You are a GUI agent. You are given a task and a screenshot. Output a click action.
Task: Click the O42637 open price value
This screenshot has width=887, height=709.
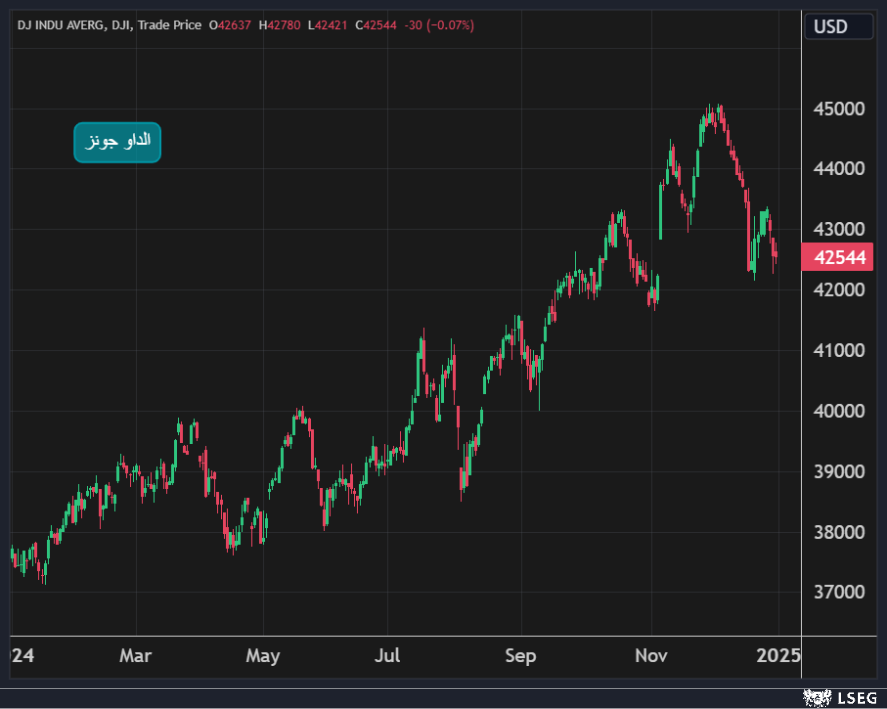coord(231,24)
